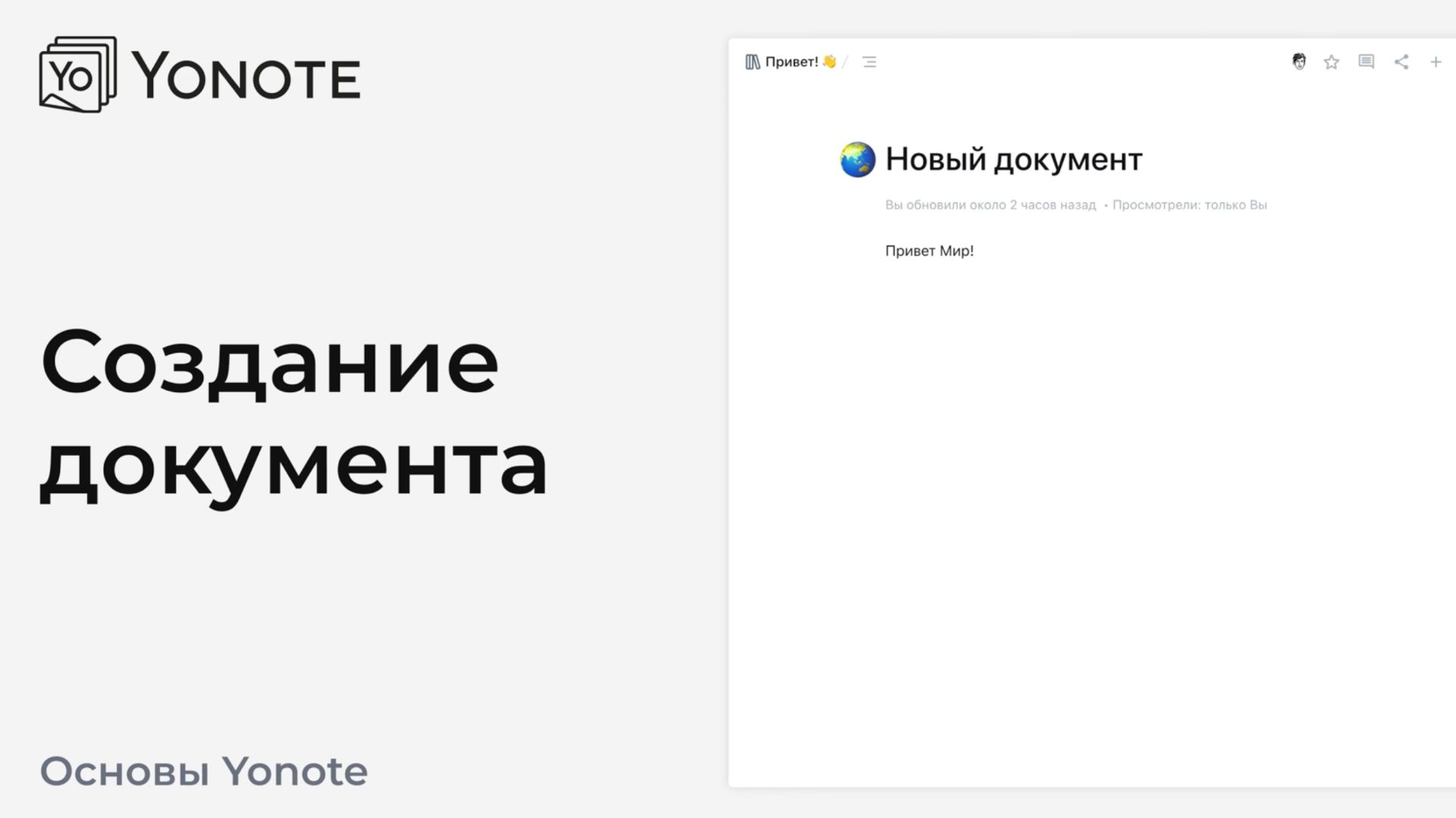
Task: Click the Основы Yonote caption
Action: click(x=204, y=771)
